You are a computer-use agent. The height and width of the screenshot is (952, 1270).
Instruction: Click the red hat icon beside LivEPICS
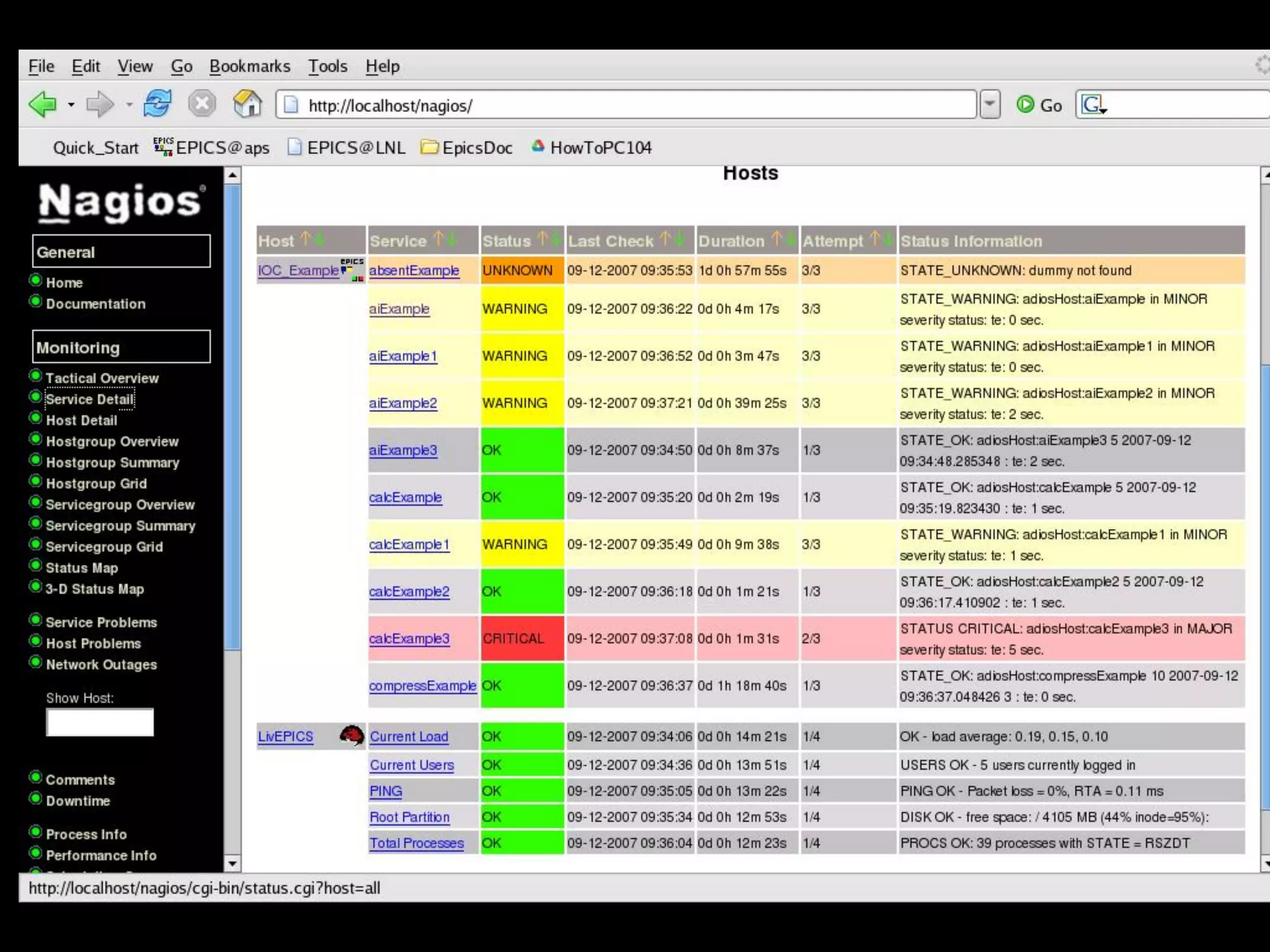coord(352,736)
